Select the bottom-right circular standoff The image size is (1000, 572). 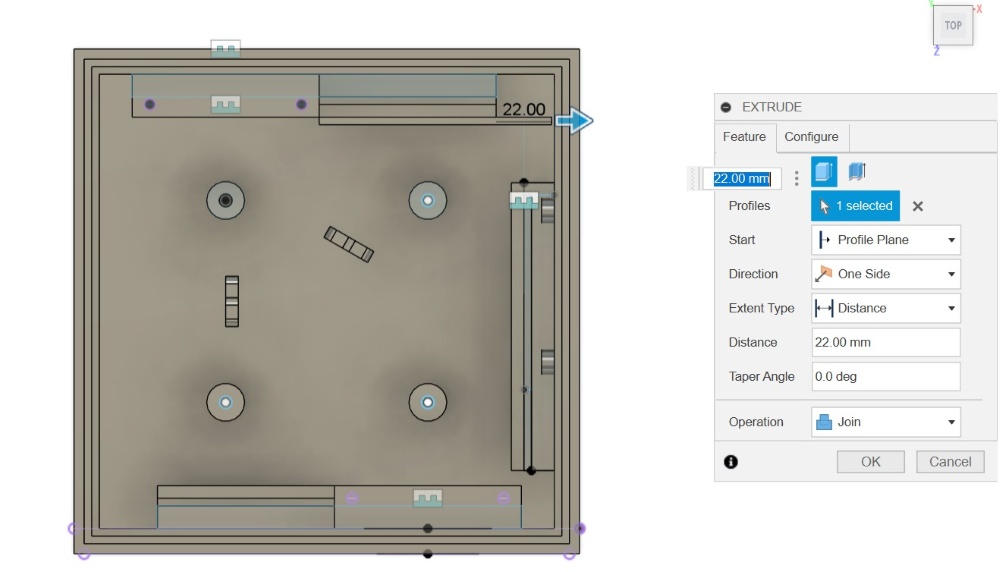[x=427, y=402]
